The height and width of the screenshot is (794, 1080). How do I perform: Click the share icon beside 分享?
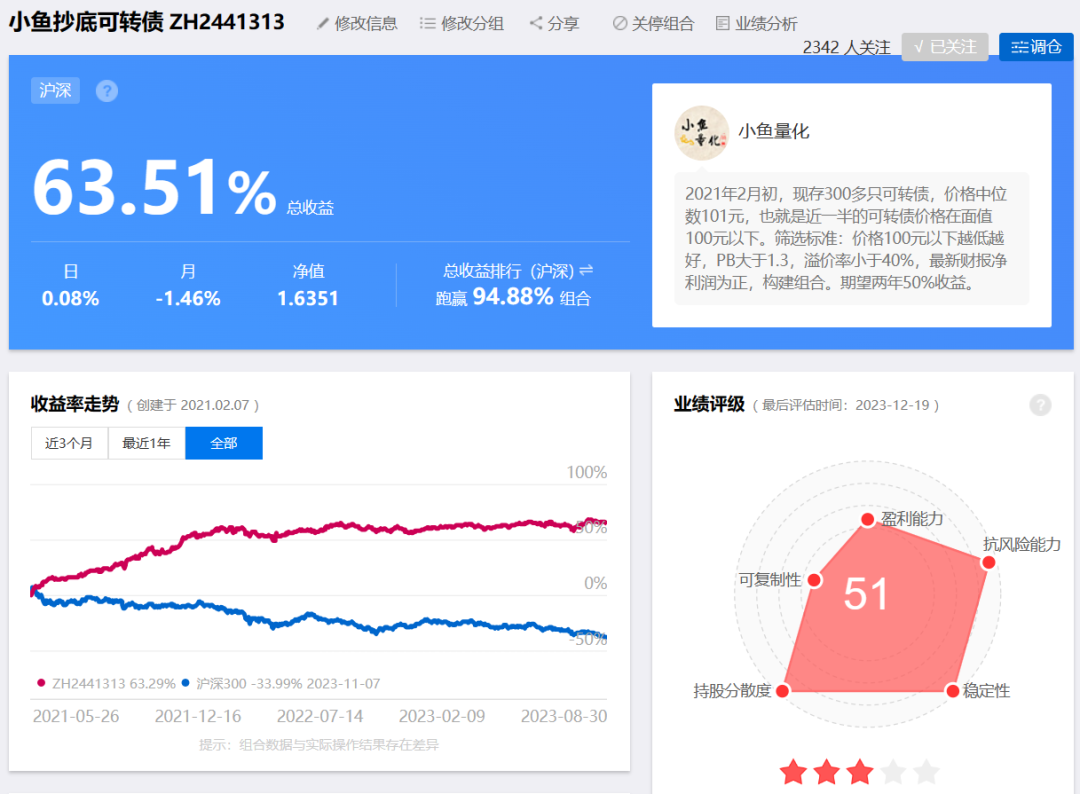pos(536,23)
